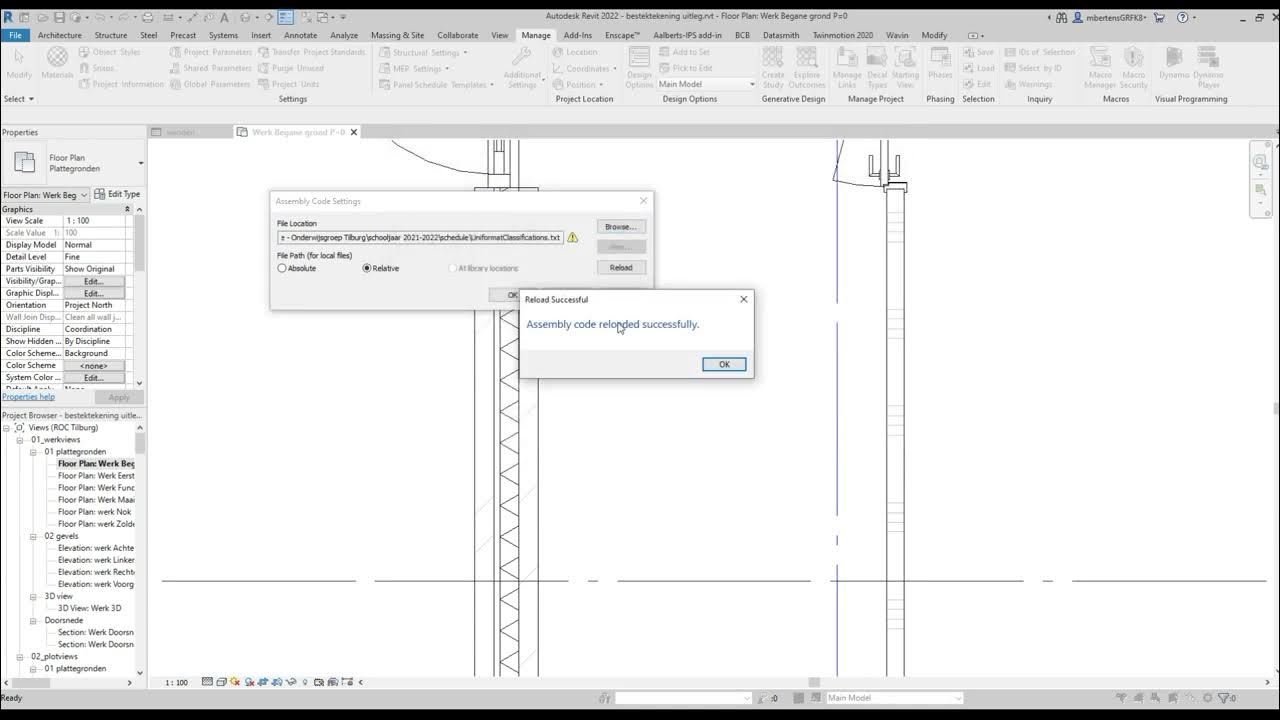Viewport: 1280px width, 720px height.
Task: Click OK in Reload Successful dialog
Action: (x=724, y=364)
